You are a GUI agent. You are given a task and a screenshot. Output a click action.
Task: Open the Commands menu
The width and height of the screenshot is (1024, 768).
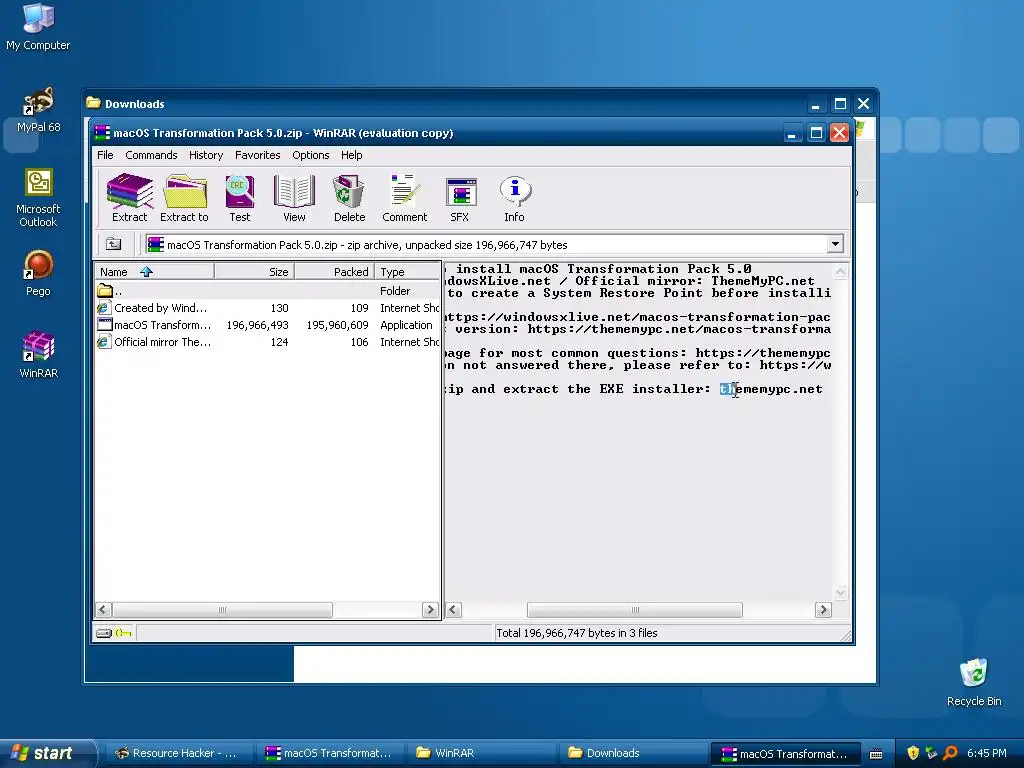click(x=152, y=155)
